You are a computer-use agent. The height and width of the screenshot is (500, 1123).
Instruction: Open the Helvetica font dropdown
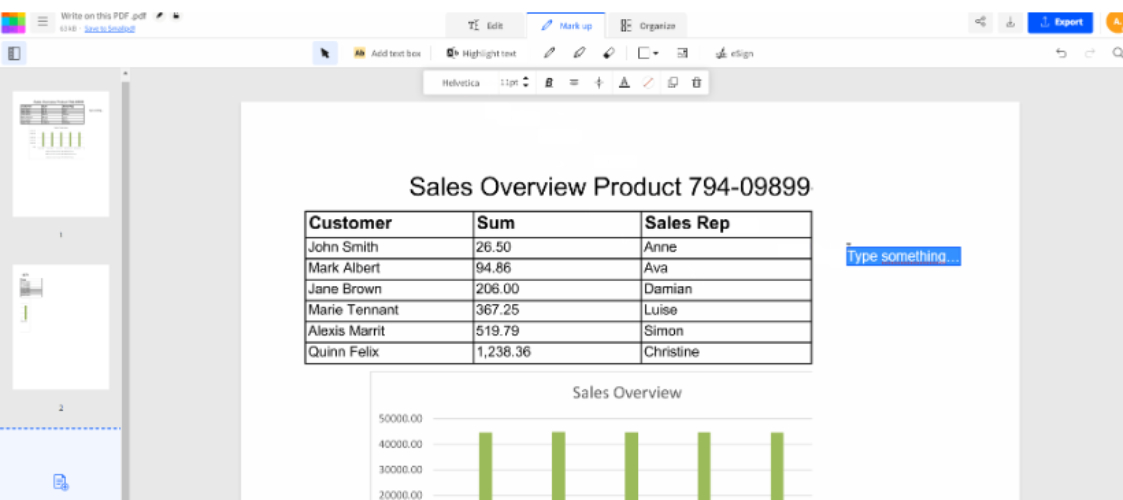pyautogui.click(x=461, y=83)
